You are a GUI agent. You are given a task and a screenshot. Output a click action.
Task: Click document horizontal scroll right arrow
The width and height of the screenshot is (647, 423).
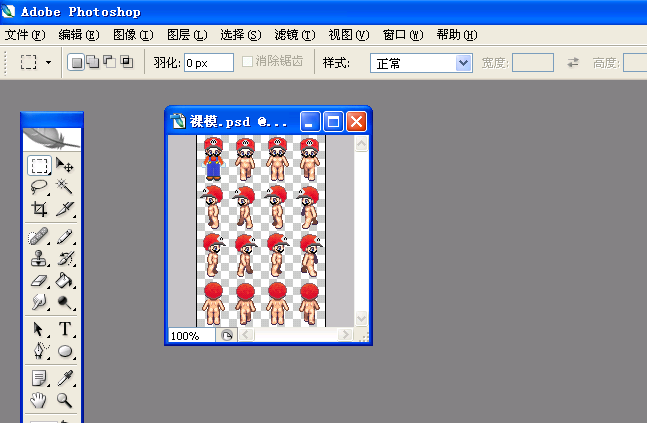click(345, 334)
